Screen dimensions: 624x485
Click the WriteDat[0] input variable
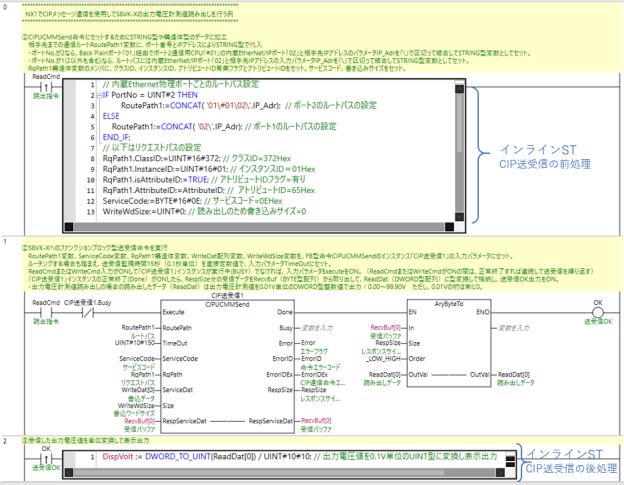tap(138, 390)
